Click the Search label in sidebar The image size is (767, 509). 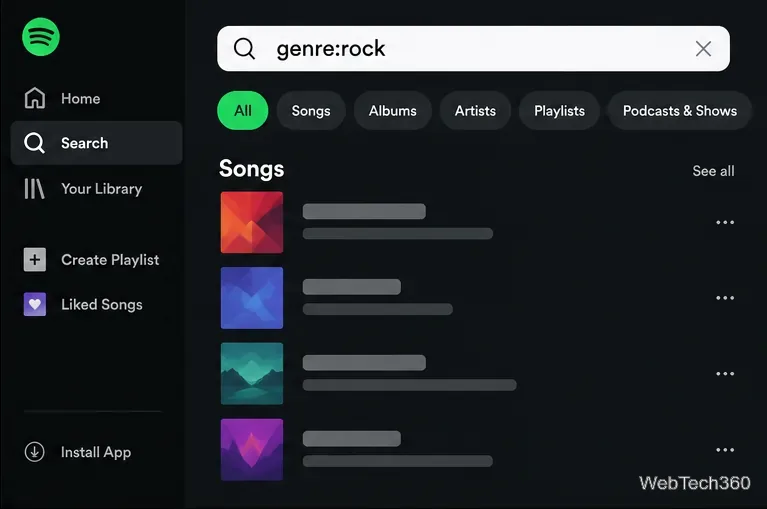point(85,143)
